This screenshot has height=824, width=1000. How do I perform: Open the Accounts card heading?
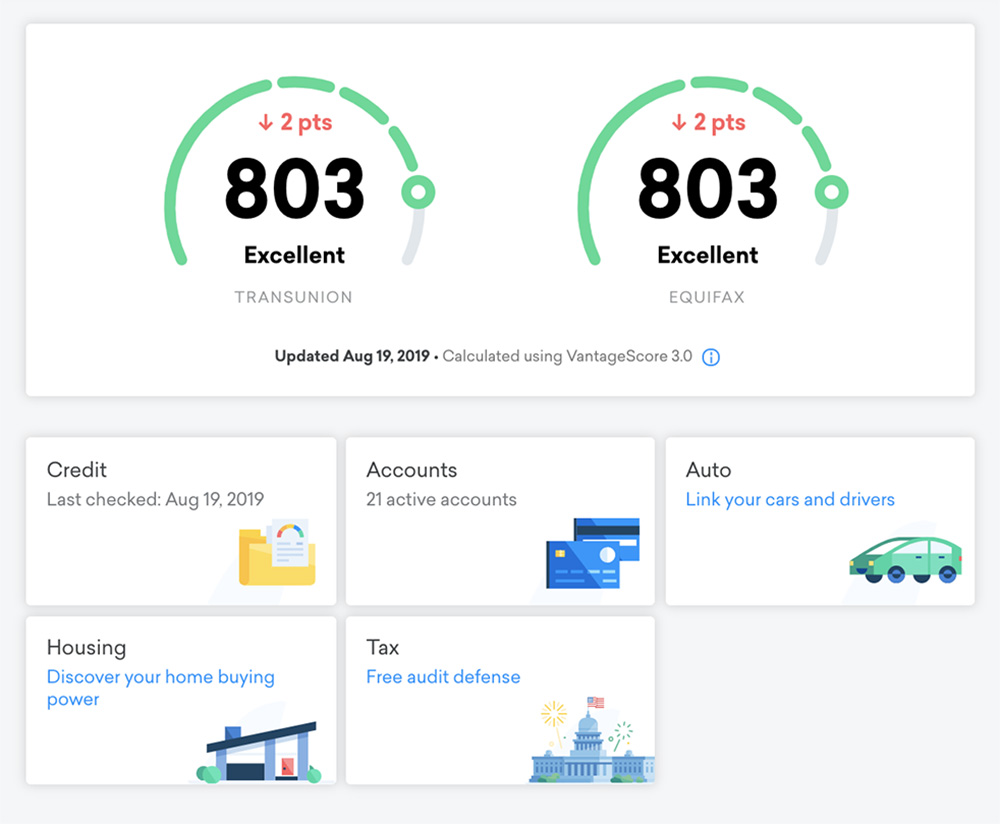(411, 470)
